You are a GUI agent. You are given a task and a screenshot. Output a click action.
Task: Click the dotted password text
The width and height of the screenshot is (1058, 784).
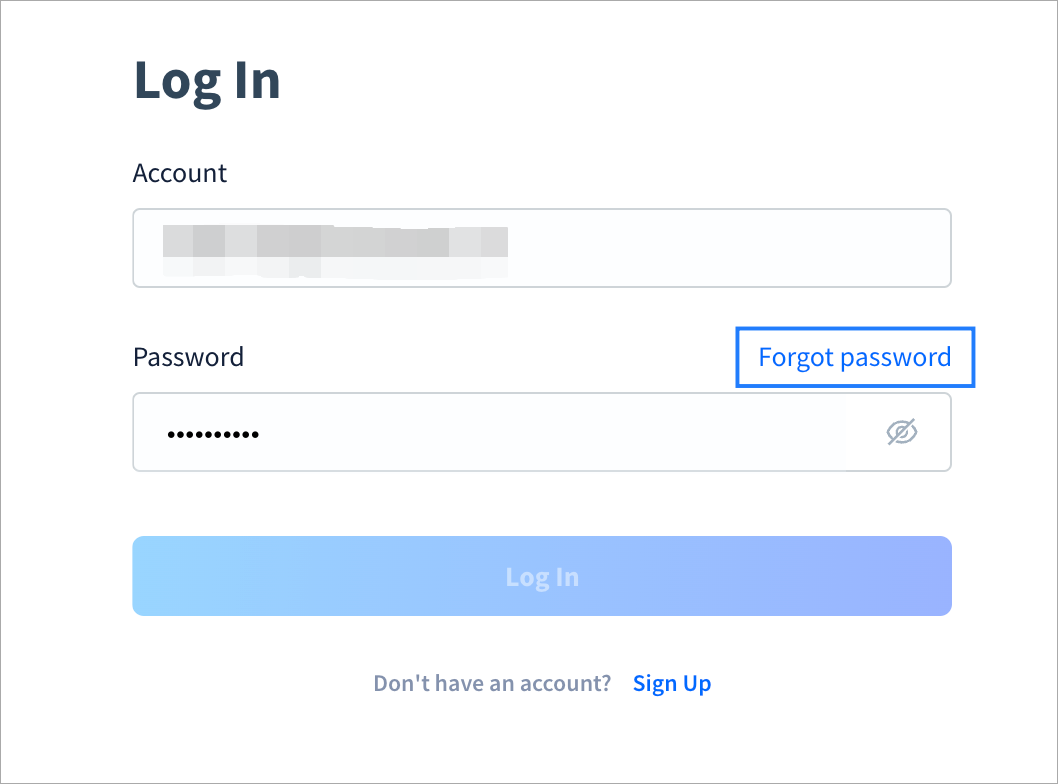coord(213,432)
